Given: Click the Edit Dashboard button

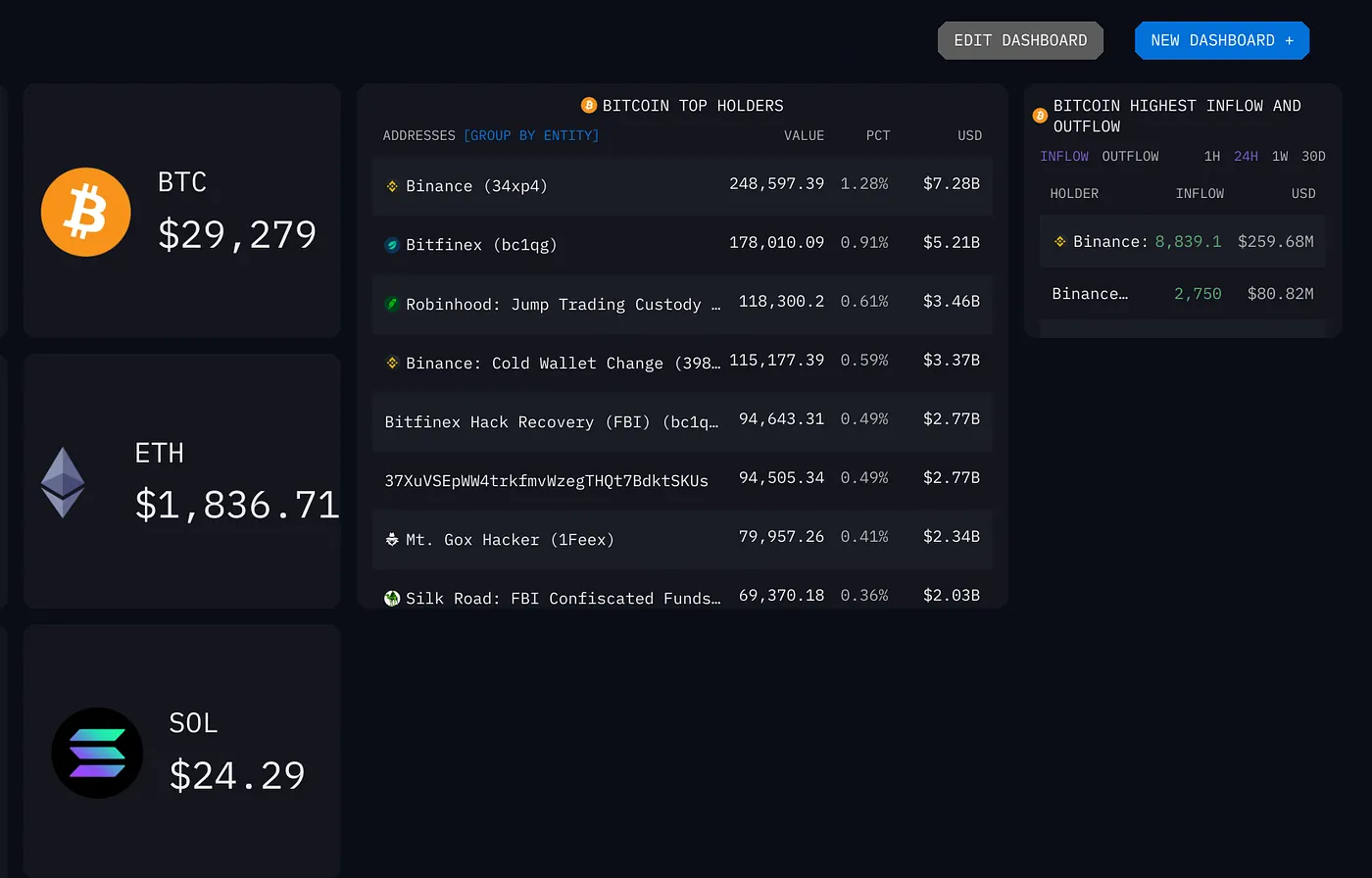Looking at the screenshot, I should pyautogui.click(x=1020, y=40).
